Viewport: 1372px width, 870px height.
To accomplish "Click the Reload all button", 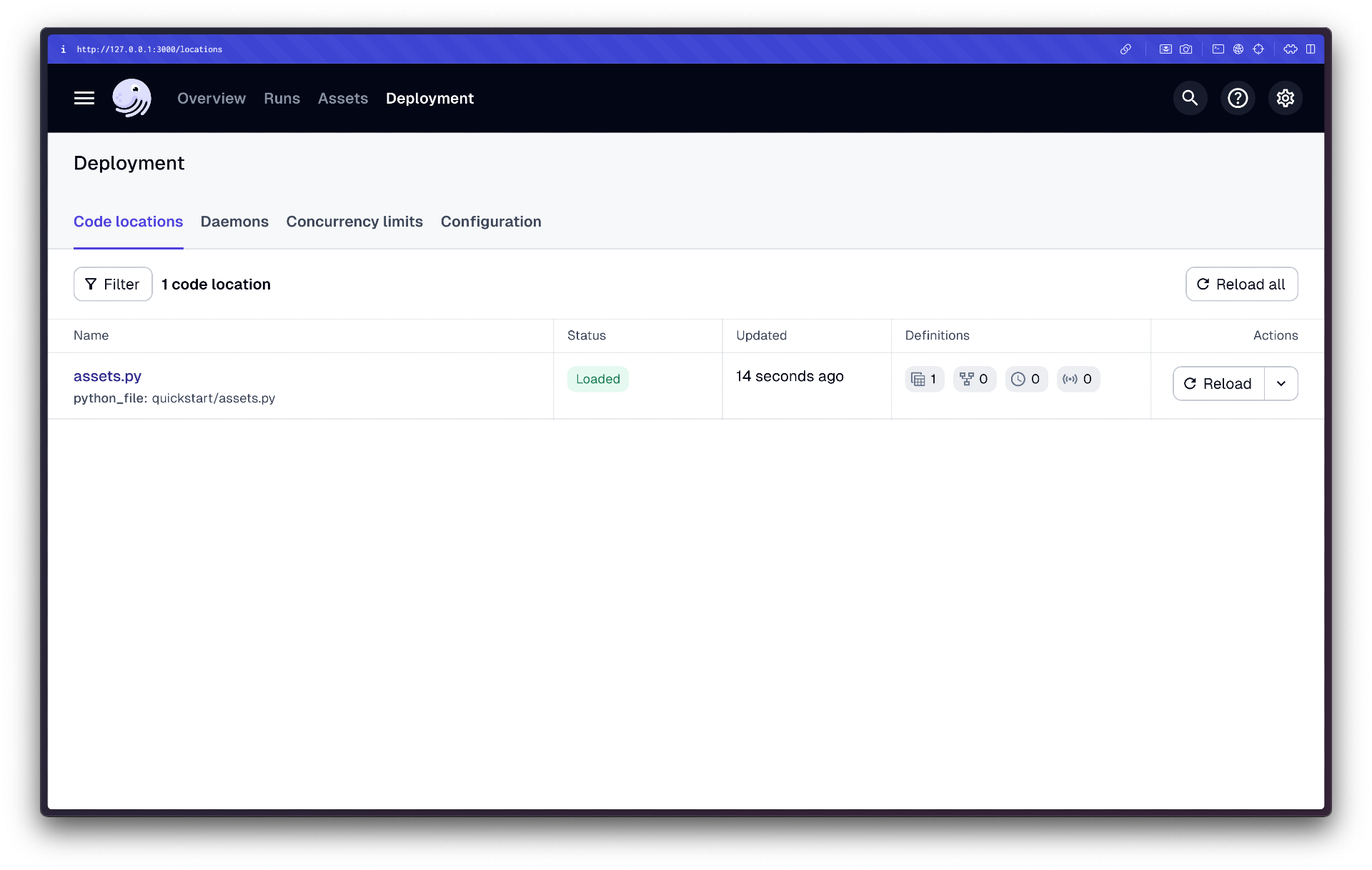I will (x=1241, y=284).
